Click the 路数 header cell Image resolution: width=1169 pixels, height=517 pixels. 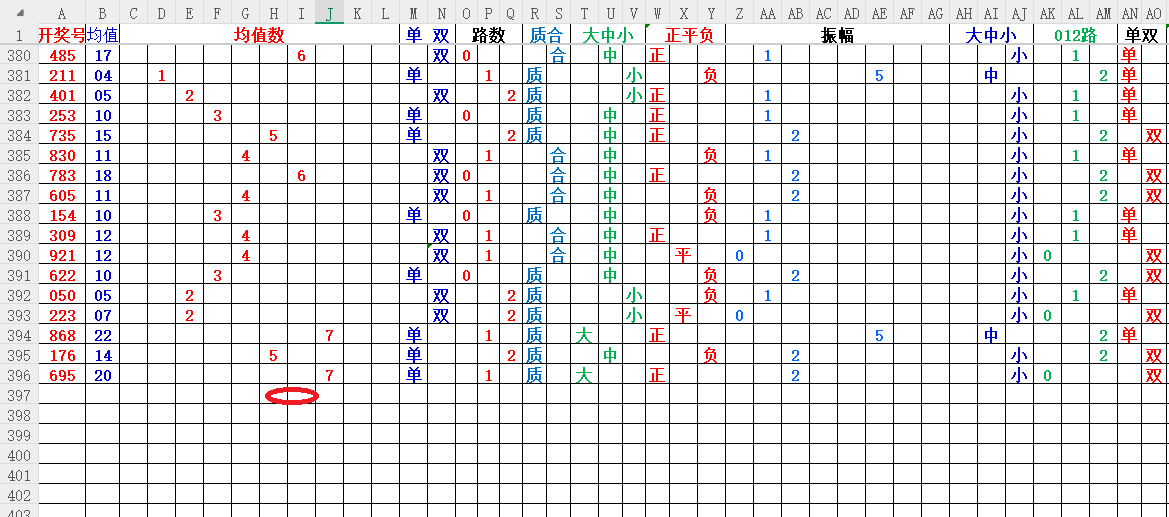coord(488,34)
